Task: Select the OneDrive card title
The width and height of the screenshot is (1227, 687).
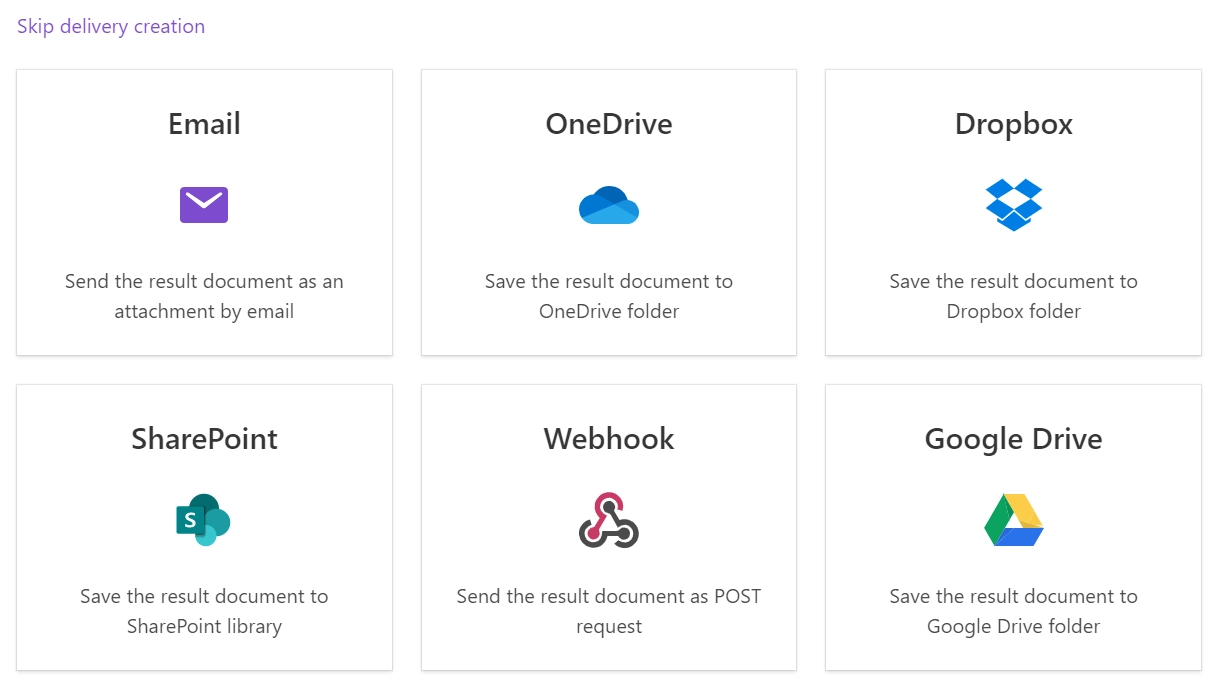Action: tap(609, 124)
